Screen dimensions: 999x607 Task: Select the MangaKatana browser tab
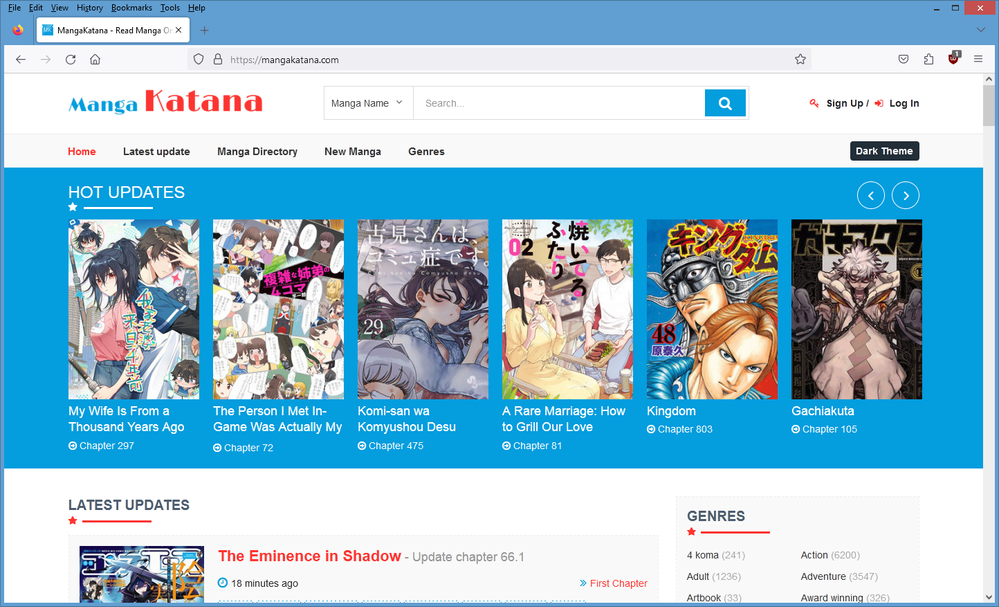pos(113,30)
